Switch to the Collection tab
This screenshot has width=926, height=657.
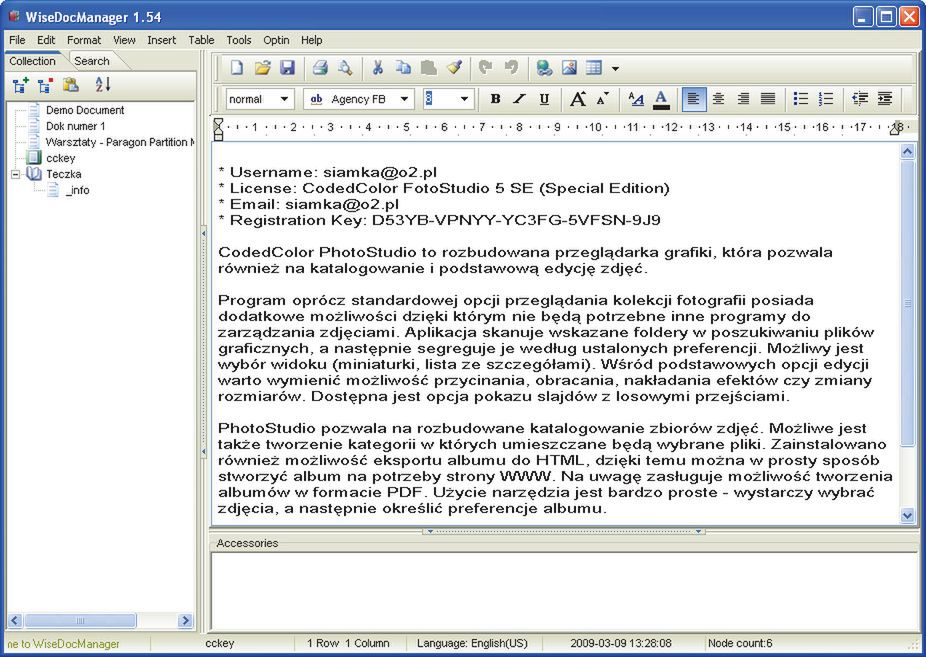pyautogui.click(x=32, y=61)
